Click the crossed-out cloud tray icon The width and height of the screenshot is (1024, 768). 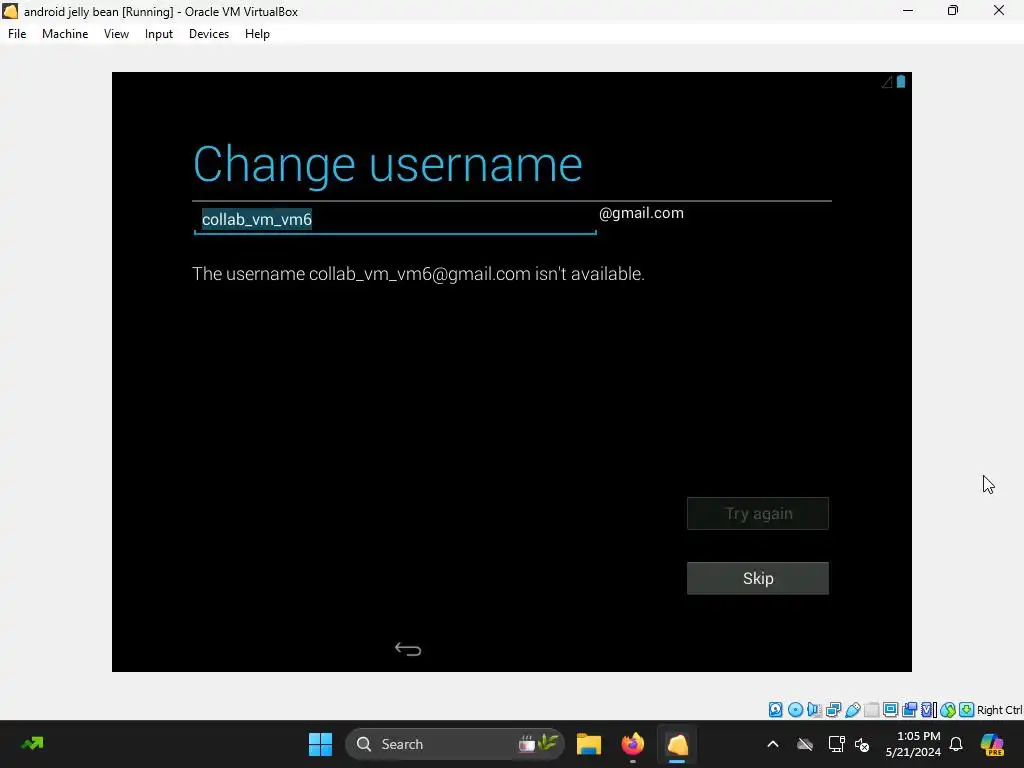805,744
